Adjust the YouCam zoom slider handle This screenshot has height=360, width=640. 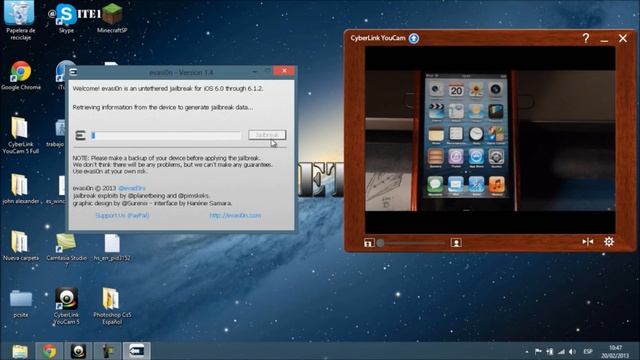coord(380,243)
